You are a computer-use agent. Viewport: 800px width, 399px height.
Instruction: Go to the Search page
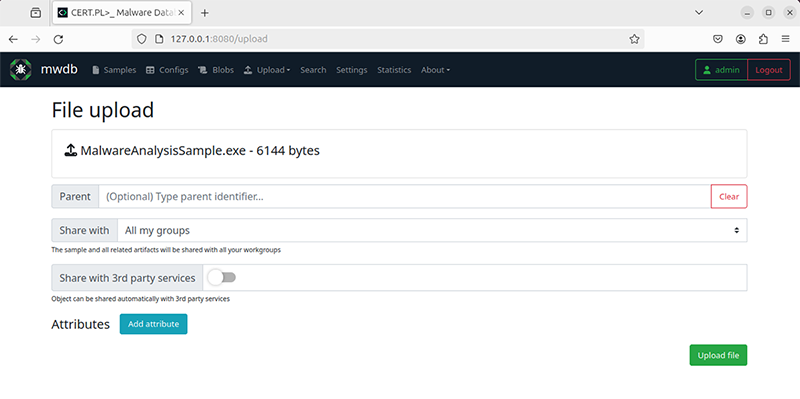(313, 70)
